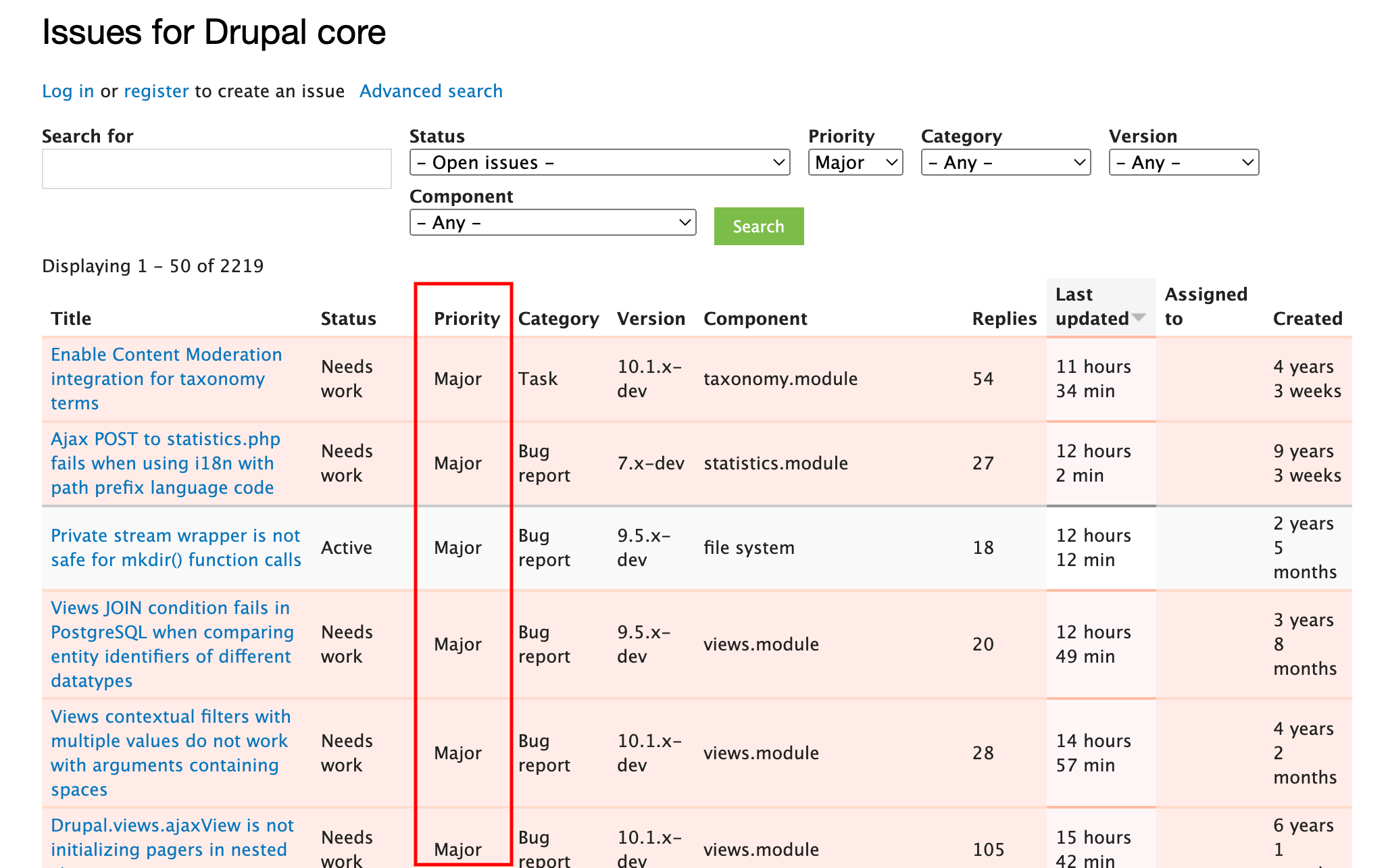Click the file system component cell
The width and height of the screenshot is (1388, 868).
pos(749,548)
